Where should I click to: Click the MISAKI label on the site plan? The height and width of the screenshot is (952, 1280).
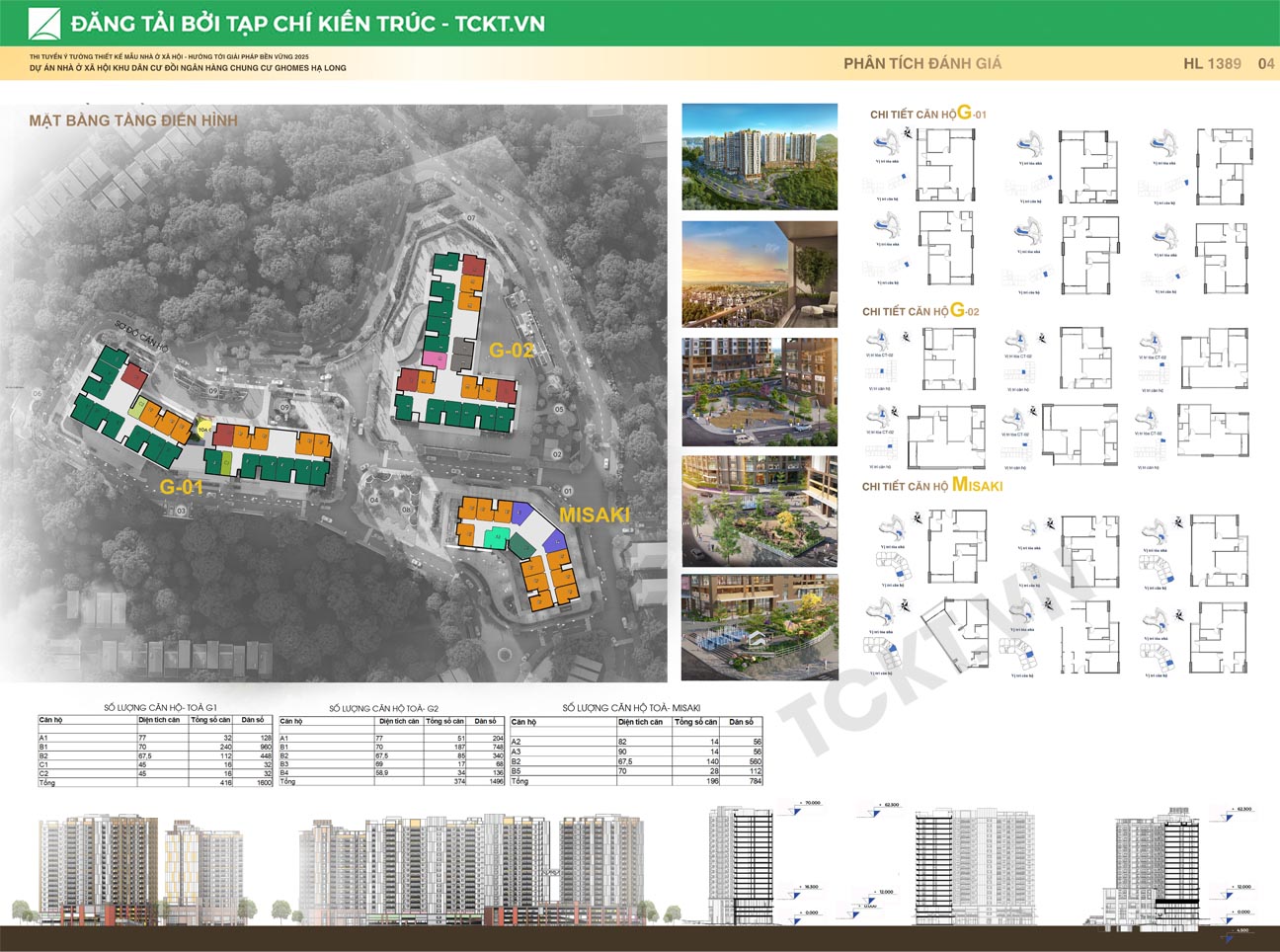[594, 515]
